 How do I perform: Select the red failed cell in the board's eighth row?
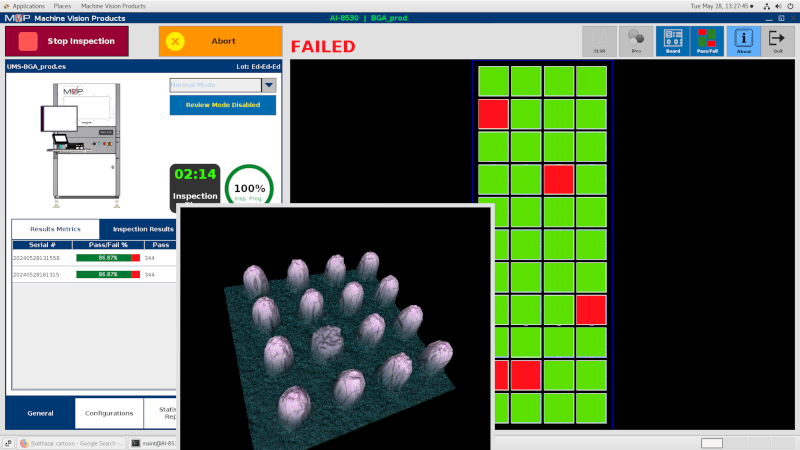click(x=591, y=310)
